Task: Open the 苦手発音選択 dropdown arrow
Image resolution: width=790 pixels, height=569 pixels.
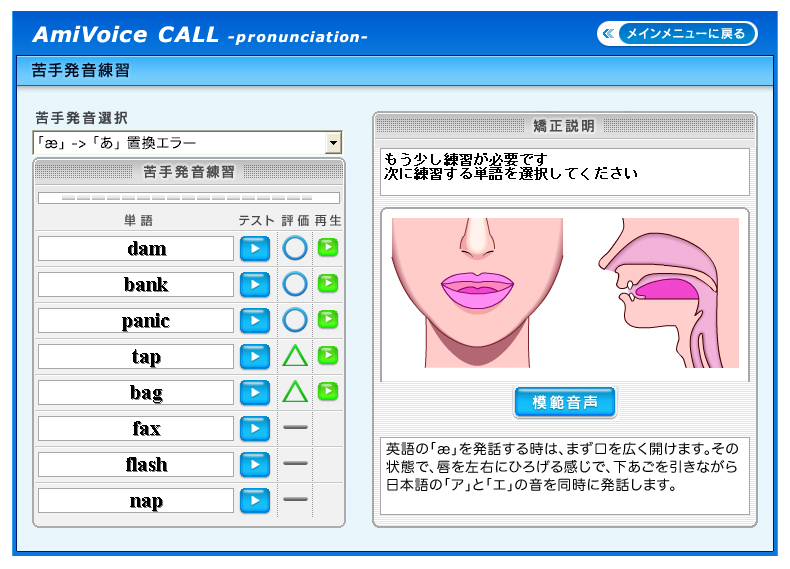Action: click(x=333, y=143)
